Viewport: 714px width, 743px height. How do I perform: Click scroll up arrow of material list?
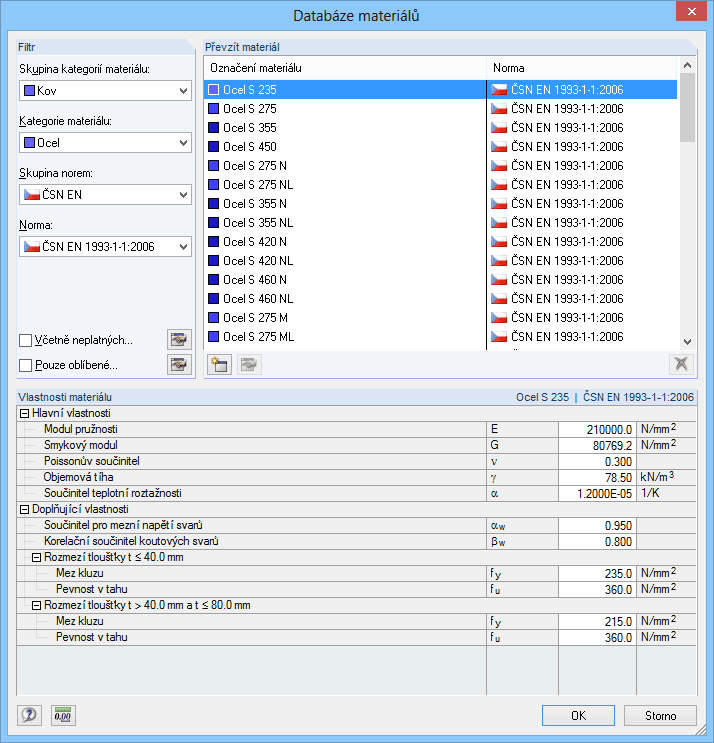(x=687, y=65)
